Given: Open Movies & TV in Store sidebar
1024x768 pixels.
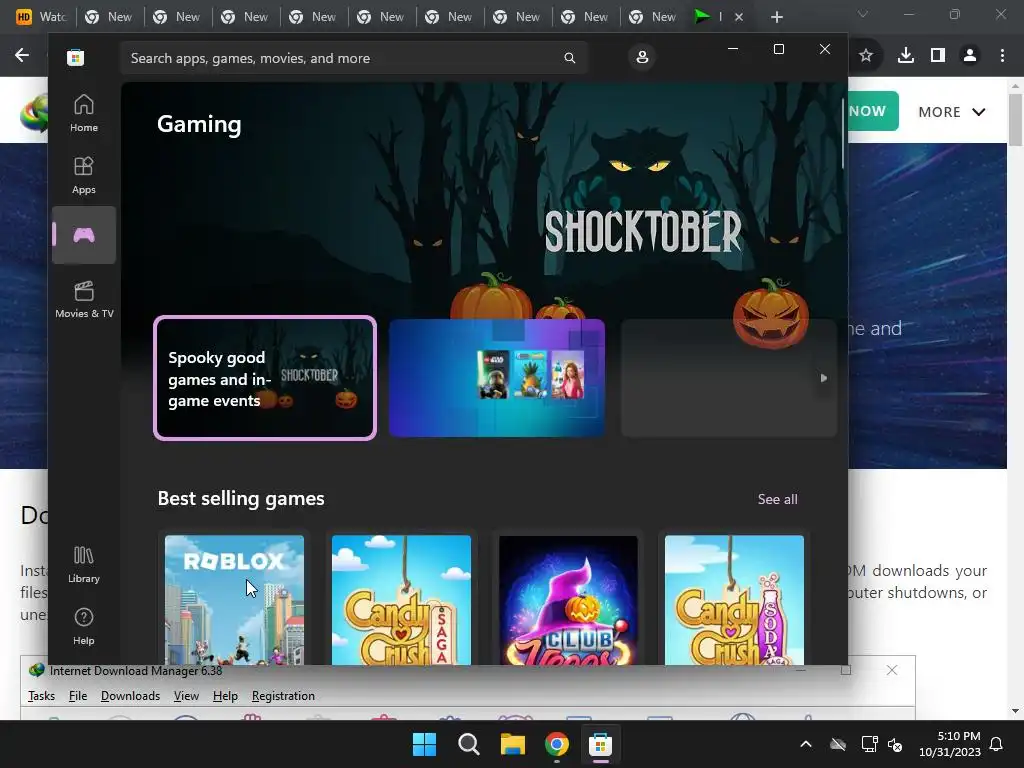Looking at the screenshot, I should pos(84,299).
